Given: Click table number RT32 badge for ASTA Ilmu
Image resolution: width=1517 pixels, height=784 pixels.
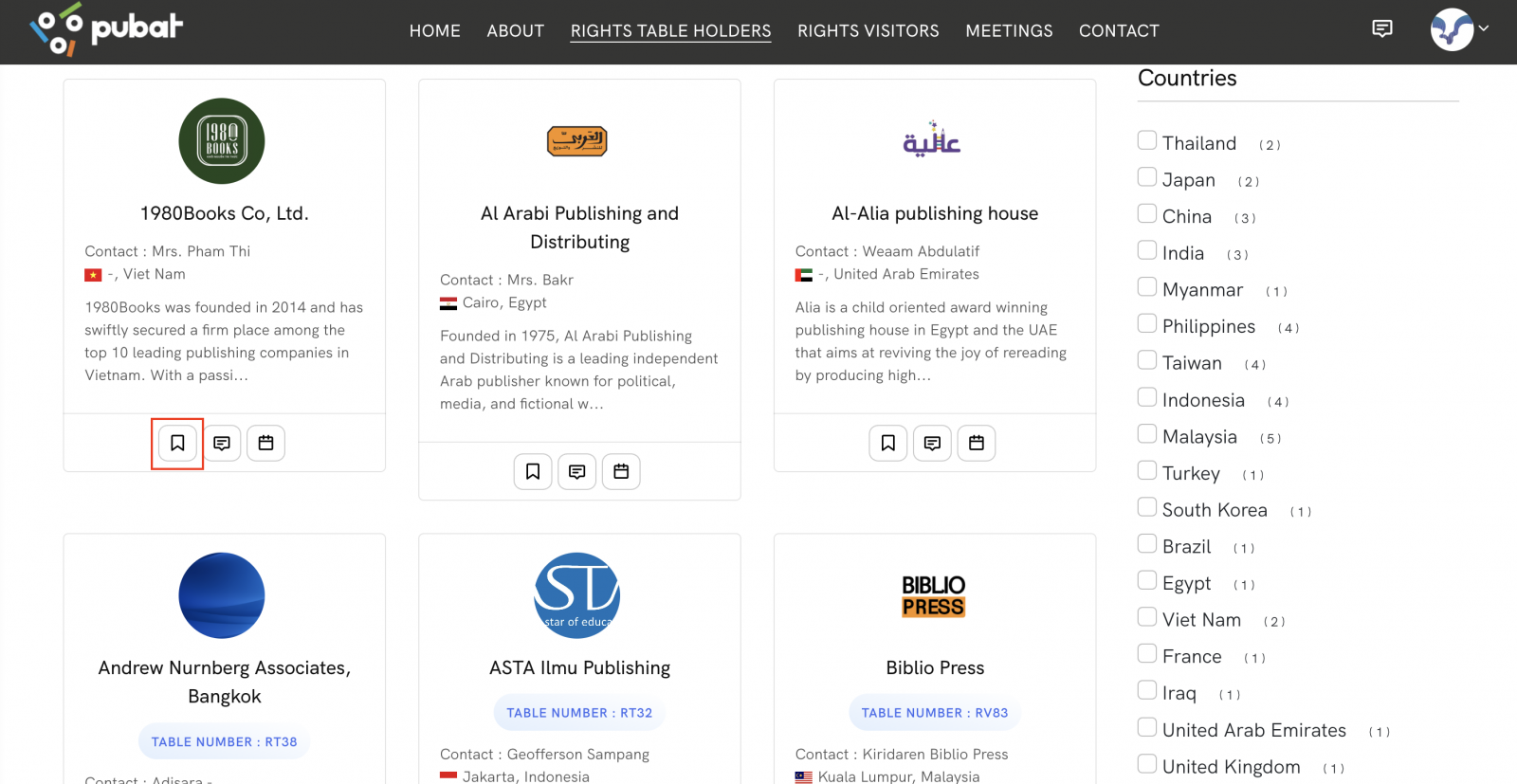Looking at the screenshot, I should pyautogui.click(x=579, y=712).
